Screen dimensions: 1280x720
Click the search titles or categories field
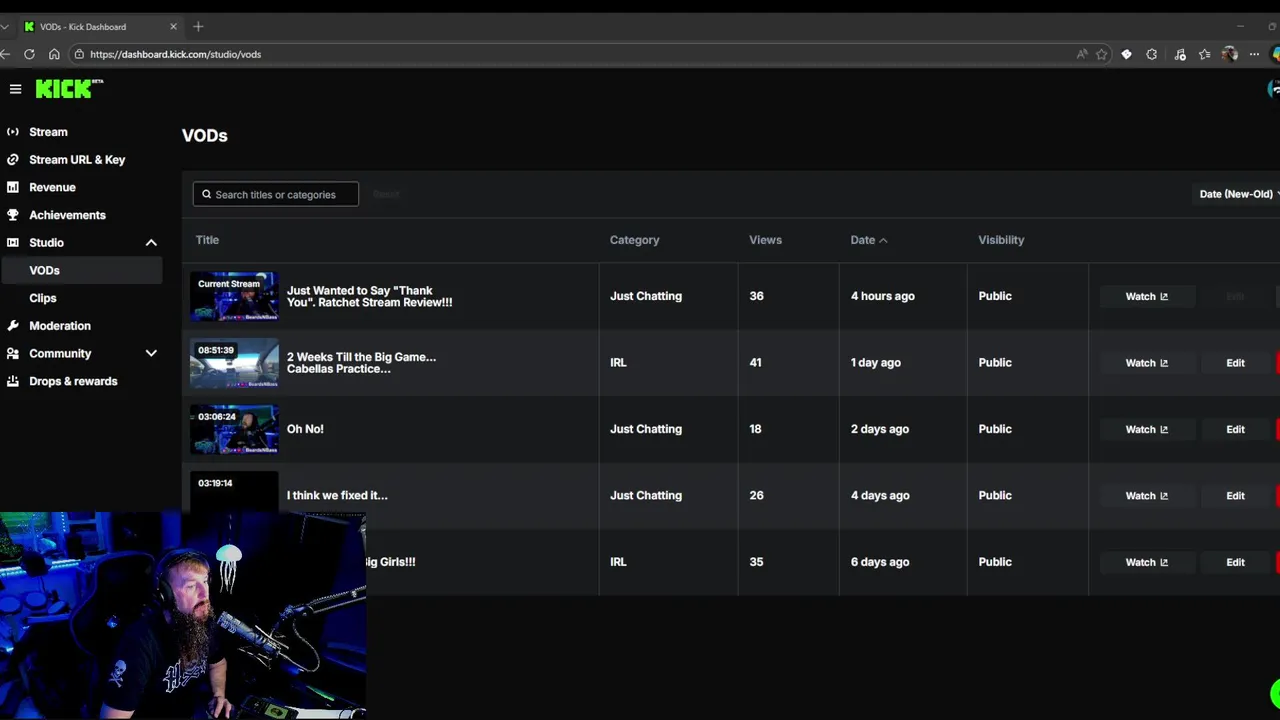point(276,194)
